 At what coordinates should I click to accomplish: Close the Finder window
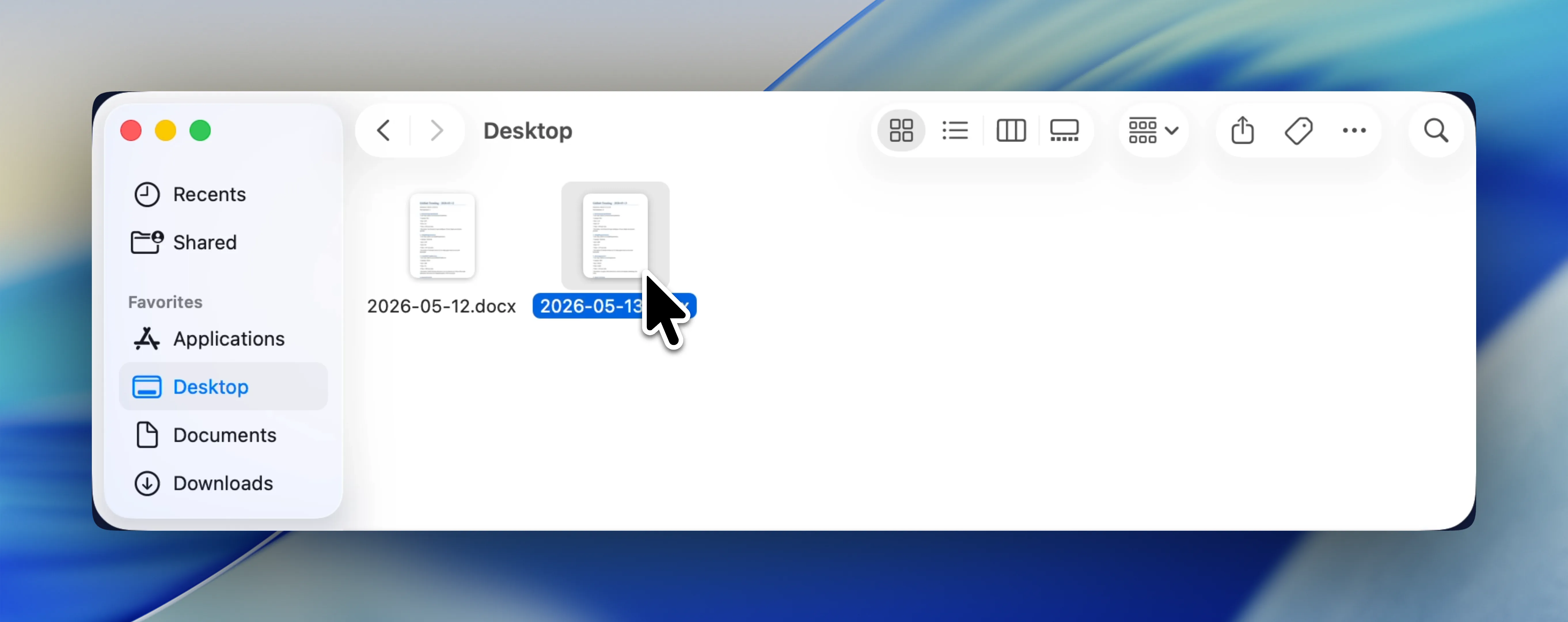point(131,130)
